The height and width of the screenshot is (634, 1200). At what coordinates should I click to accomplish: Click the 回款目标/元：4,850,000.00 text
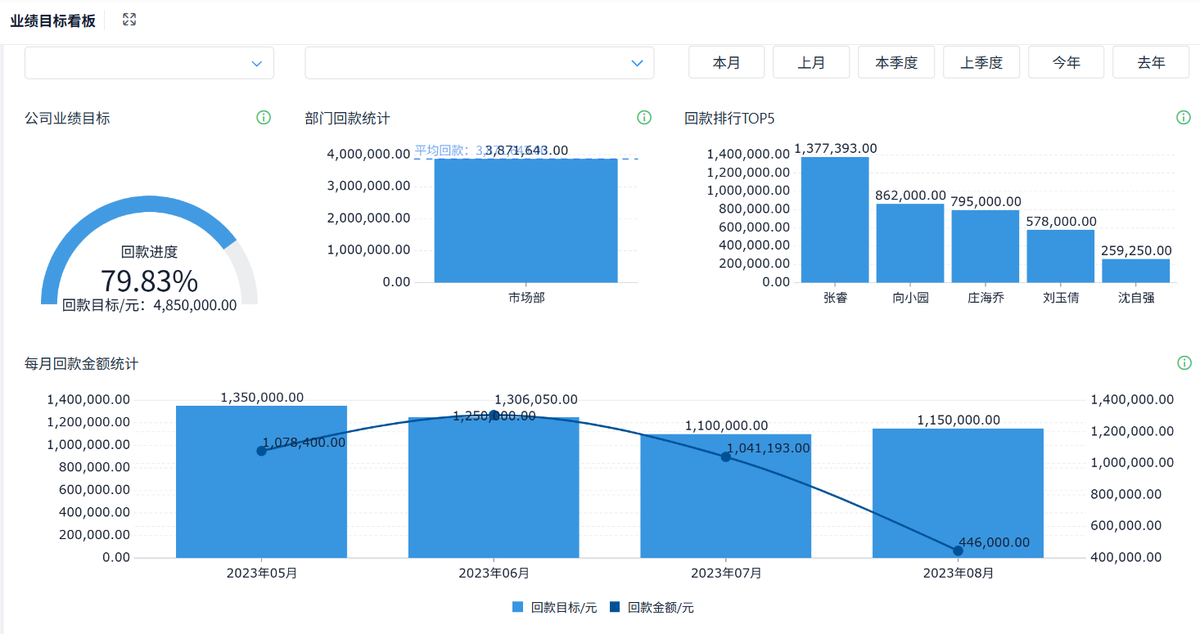[149, 305]
